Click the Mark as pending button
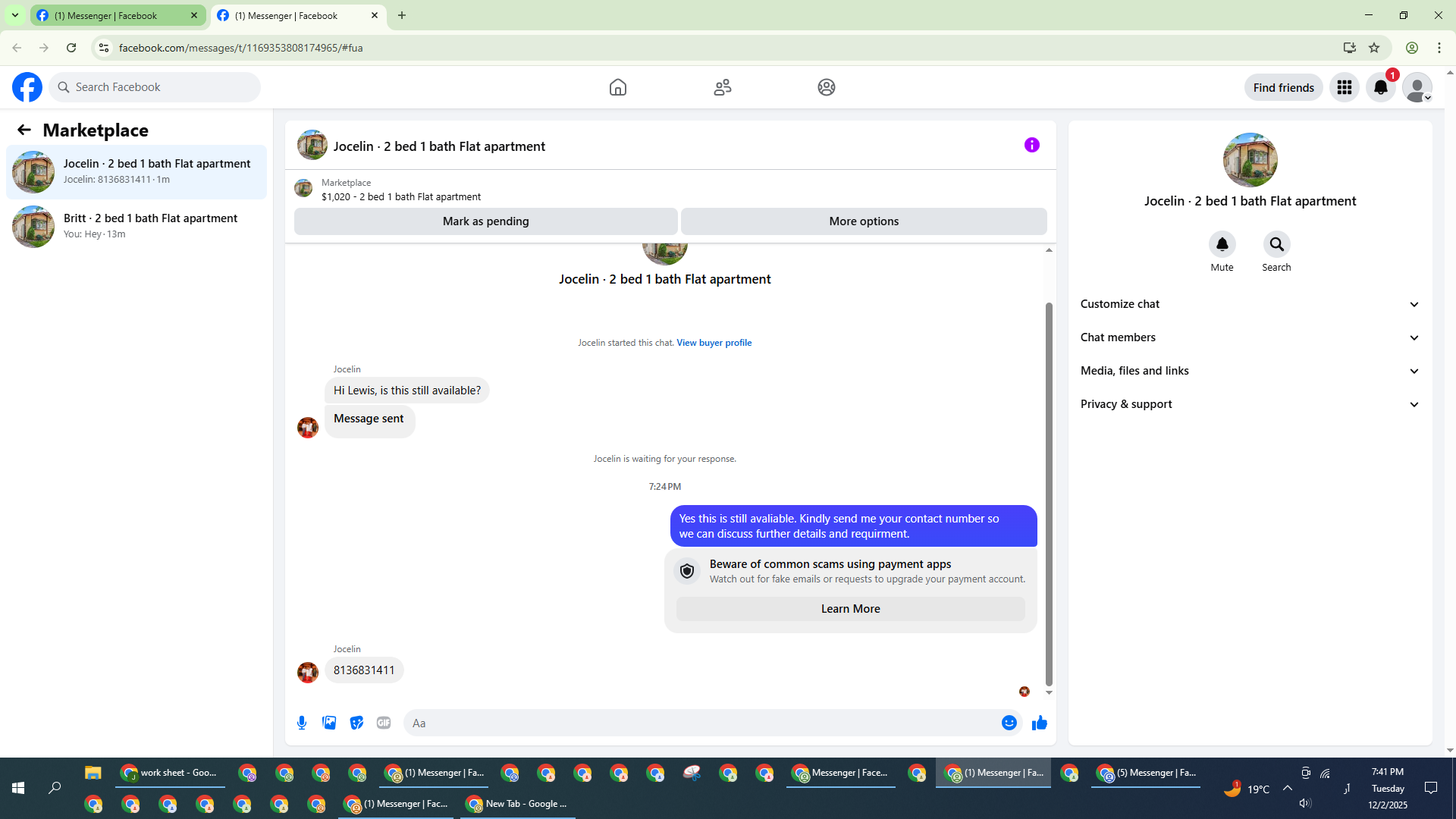Viewport: 1456px width, 819px height. coord(485,221)
